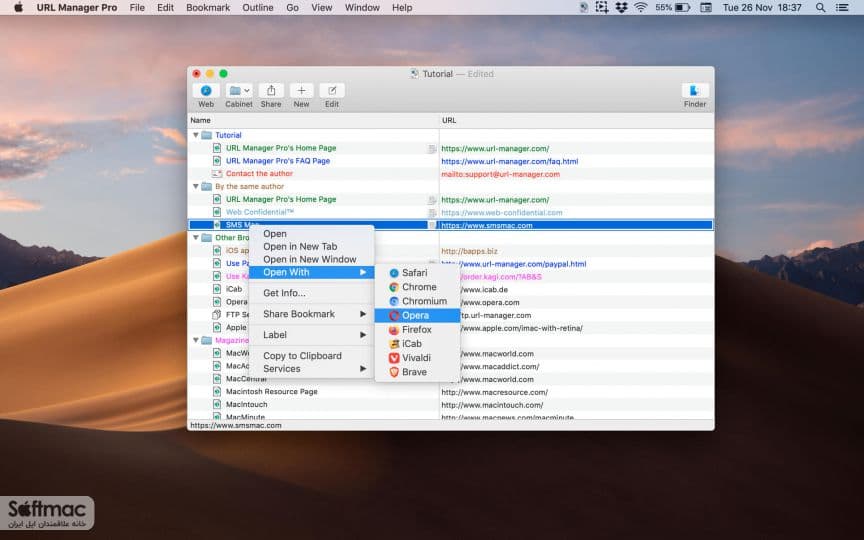The height and width of the screenshot is (540, 864).
Task: Choose Safari in the Open With submenu
Action: pos(417,273)
